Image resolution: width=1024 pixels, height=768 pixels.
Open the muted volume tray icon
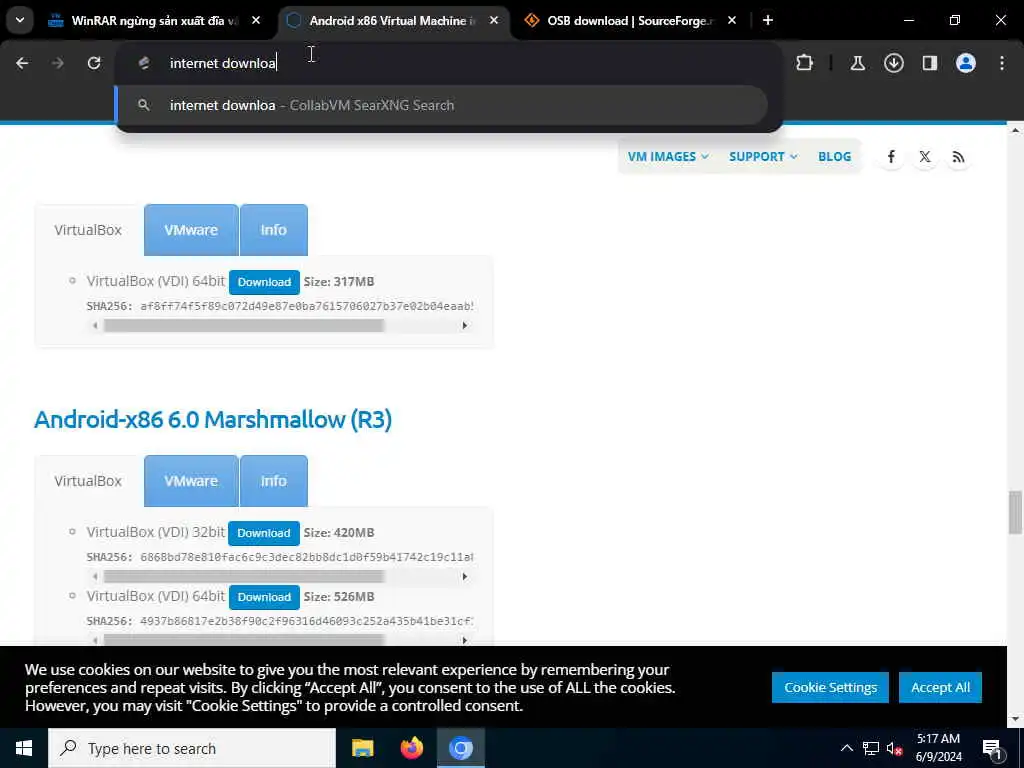pyautogui.click(x=895, y=748)
